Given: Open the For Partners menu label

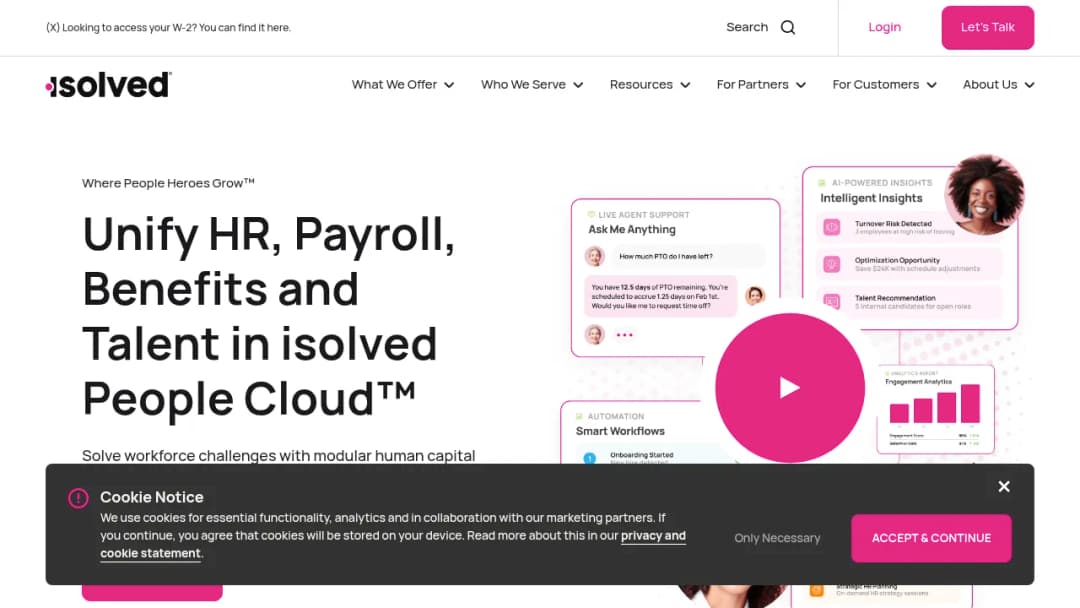Looking at the screenshot, I should tap(752, 85).
